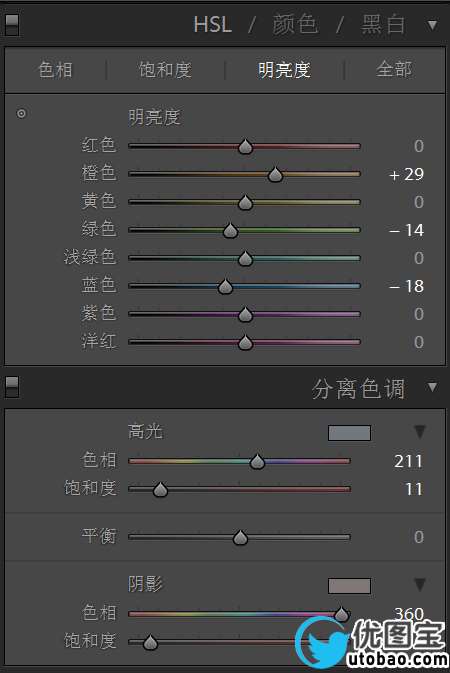Click the 阴影 饱和度 slider handle
This screenshot has height=673, width=450.
coord(150,642)
